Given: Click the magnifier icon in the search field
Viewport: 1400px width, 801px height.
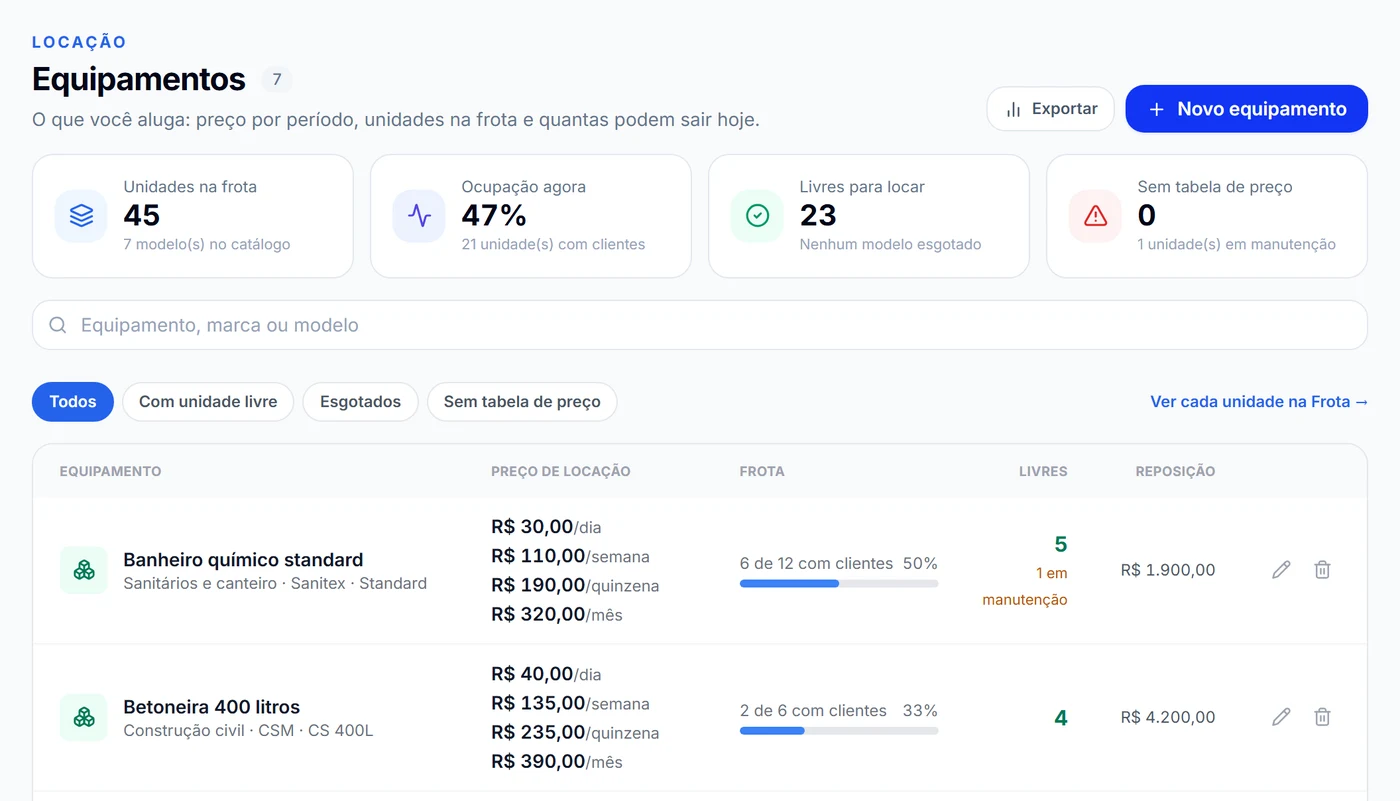Looking at the screenshot, I should pos(58,325).
